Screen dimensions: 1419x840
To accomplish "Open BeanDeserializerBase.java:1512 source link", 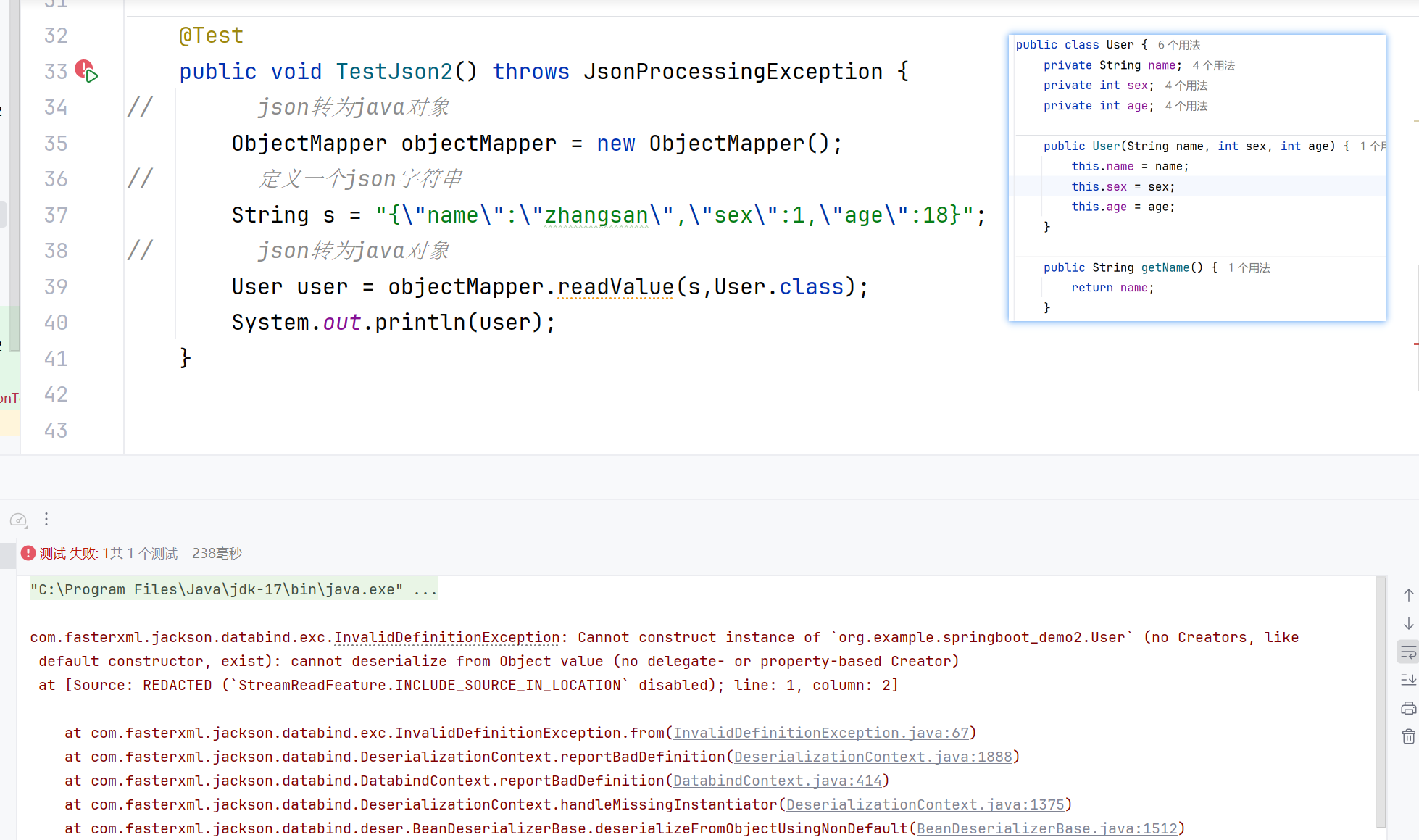I will 1046,828.
